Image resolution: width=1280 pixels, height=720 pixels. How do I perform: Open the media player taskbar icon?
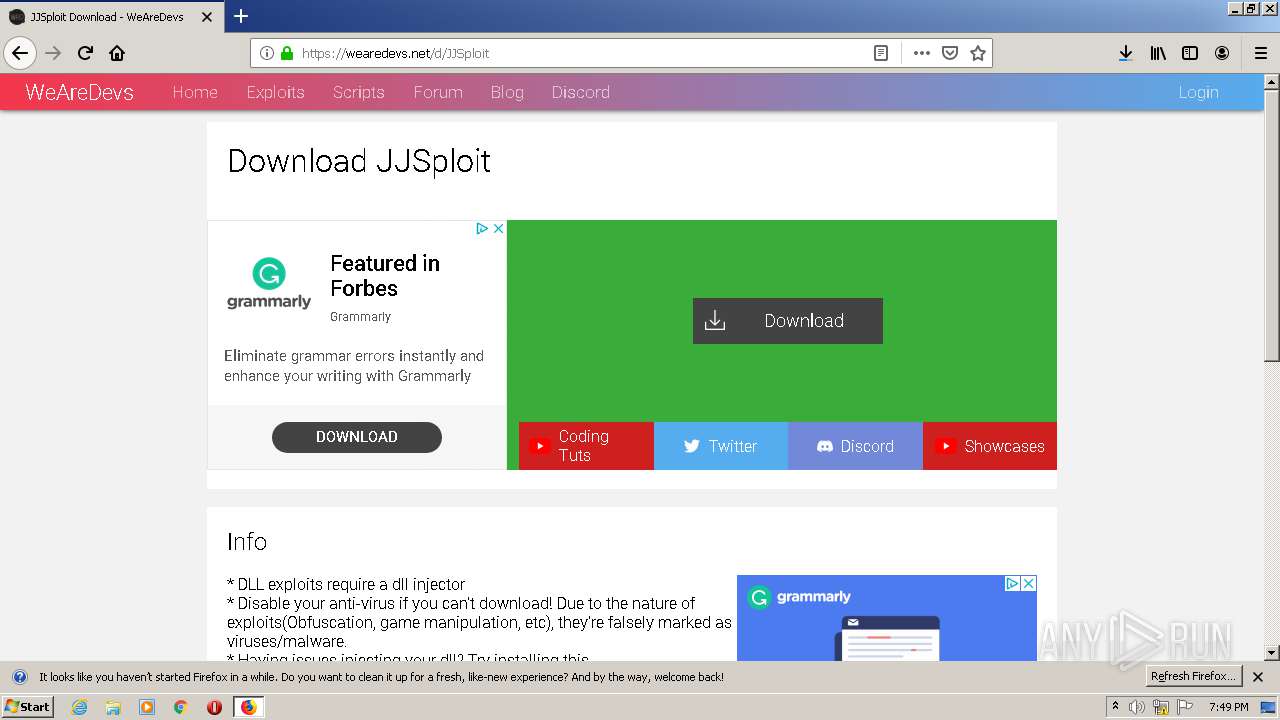(147, 707)
